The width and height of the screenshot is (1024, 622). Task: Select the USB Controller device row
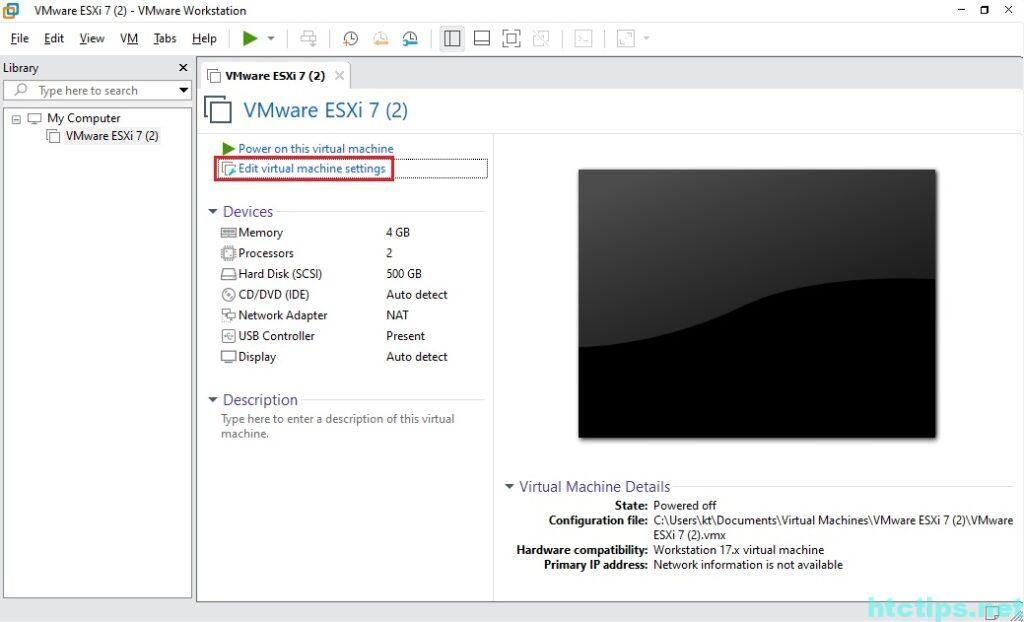click(353, 336)
